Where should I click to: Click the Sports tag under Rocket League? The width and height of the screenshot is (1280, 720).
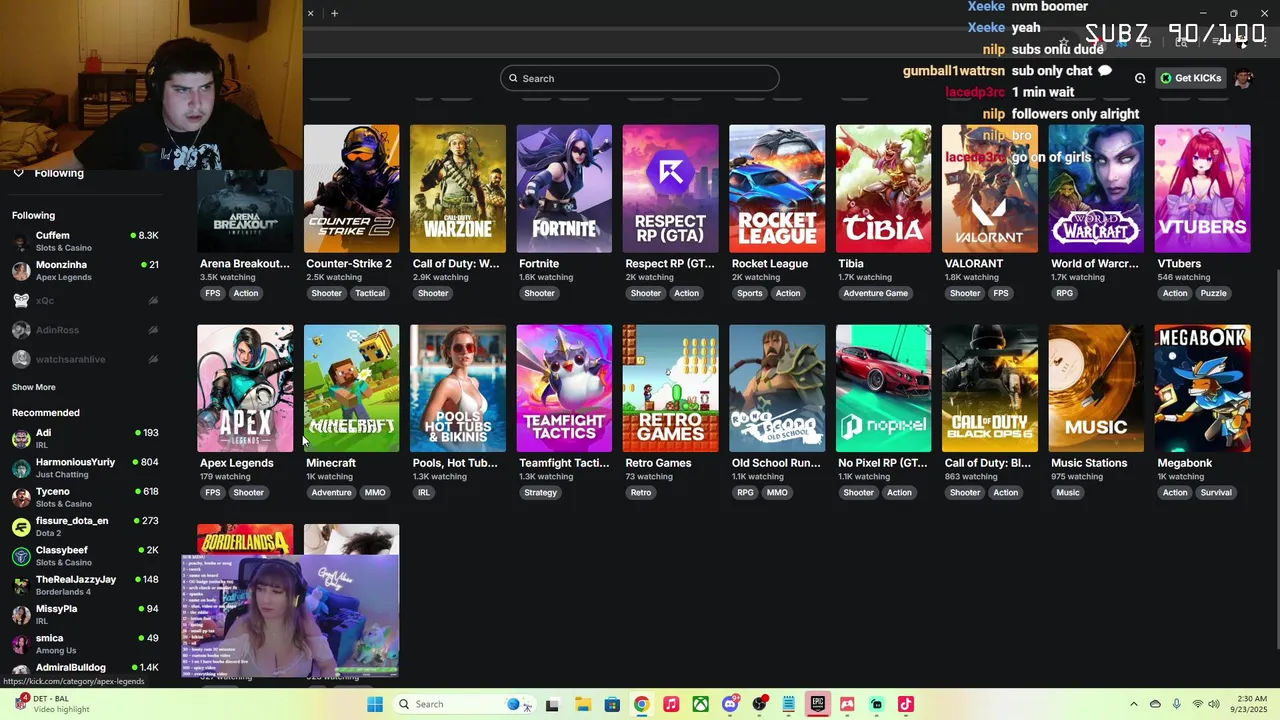(x=750, y=293)
